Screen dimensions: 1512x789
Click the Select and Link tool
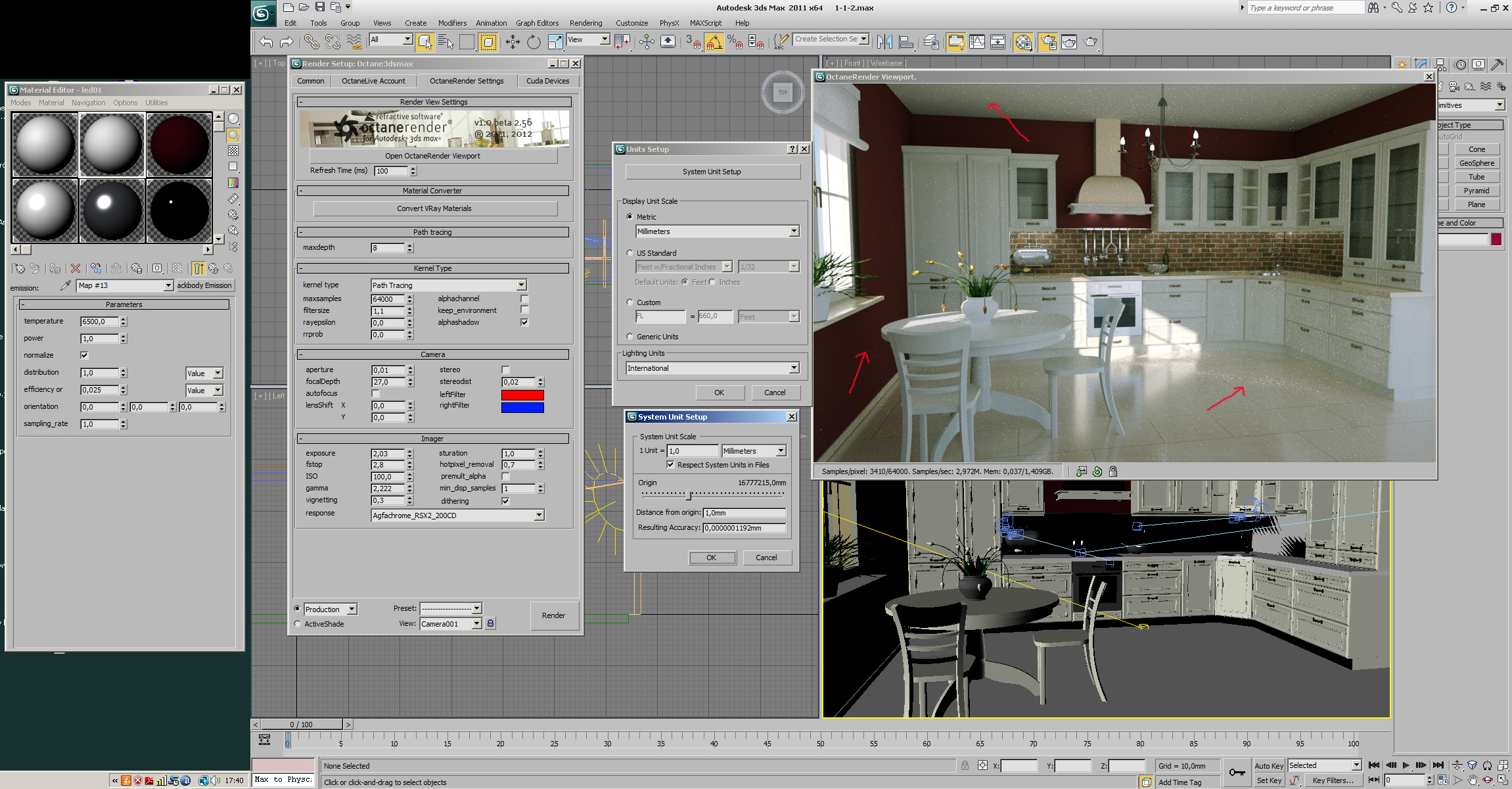(x=311, y=42)
